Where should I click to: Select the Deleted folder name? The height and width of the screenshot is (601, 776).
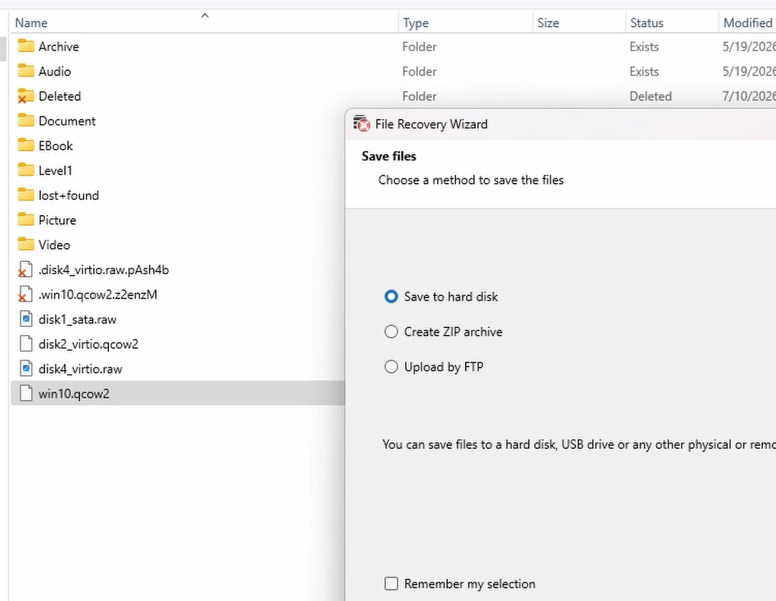[x=59, y=96]
